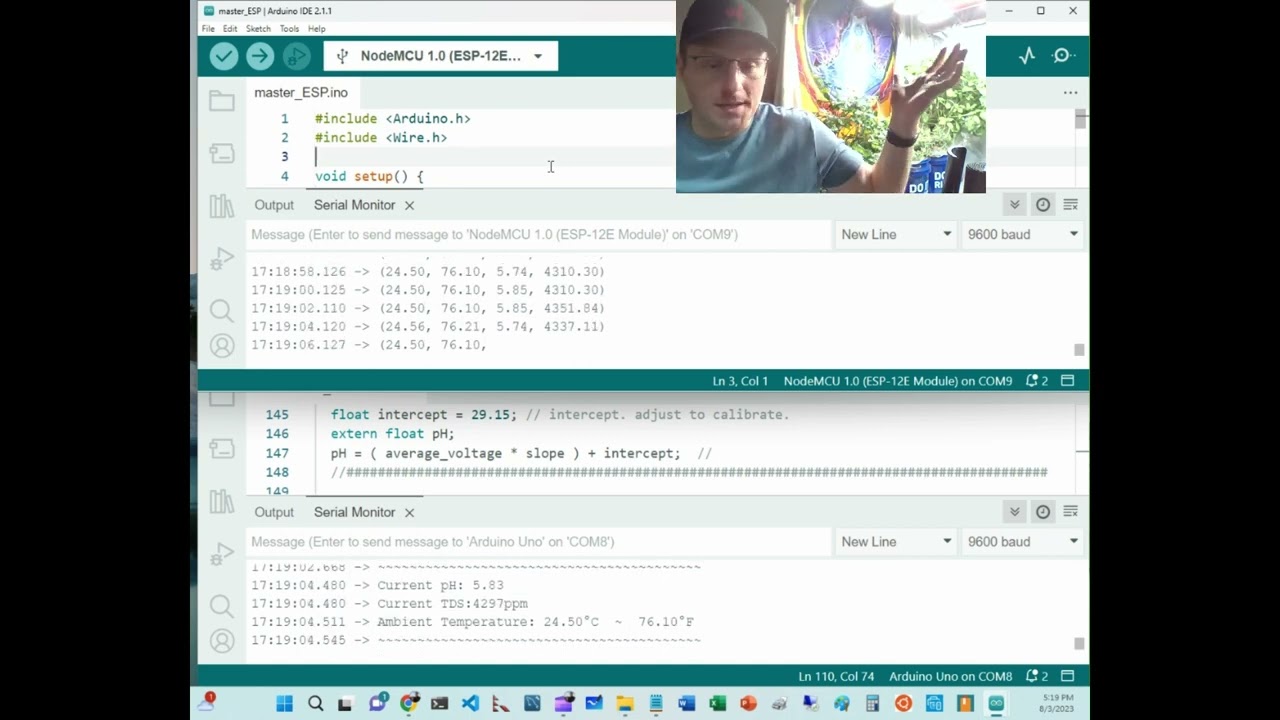
Task: Toggle autoscroll in the COM9 serial monitor
Action: pyautogui.click(x=1014, y=204)
